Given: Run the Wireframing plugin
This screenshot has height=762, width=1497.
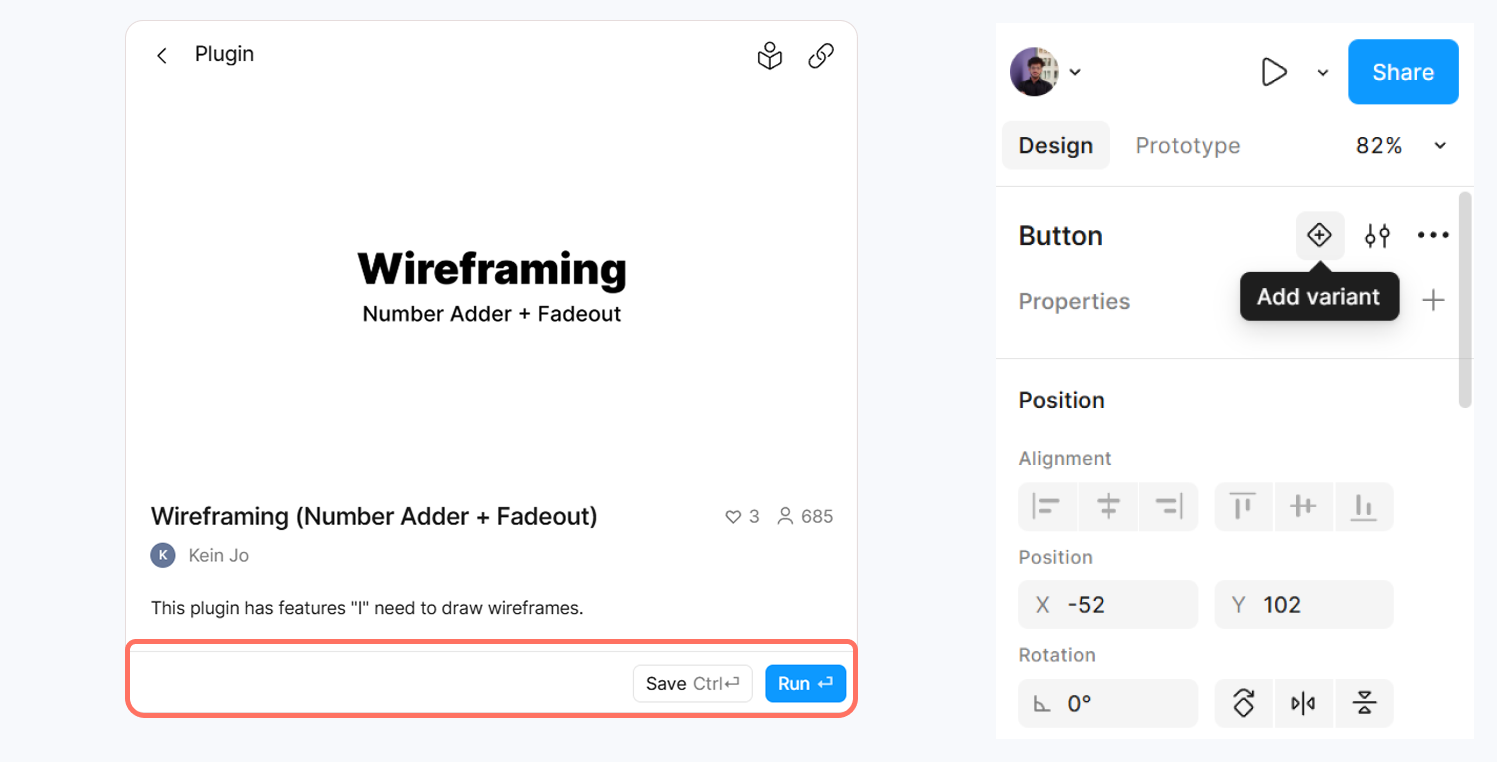Looking at the screenshot, I should pos(805,684).
